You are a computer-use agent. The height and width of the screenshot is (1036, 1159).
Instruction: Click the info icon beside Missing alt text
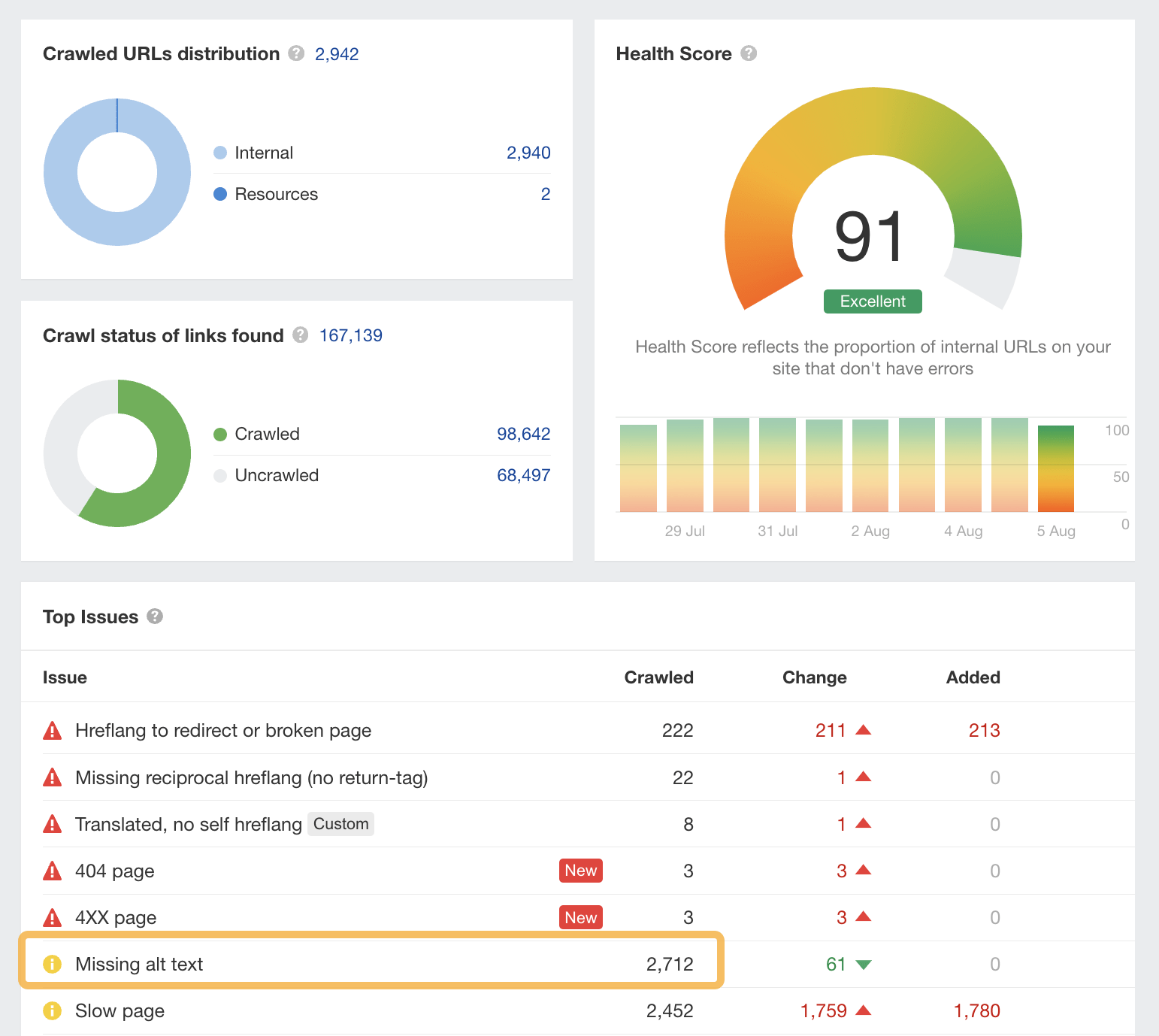[x=52, y=964]
